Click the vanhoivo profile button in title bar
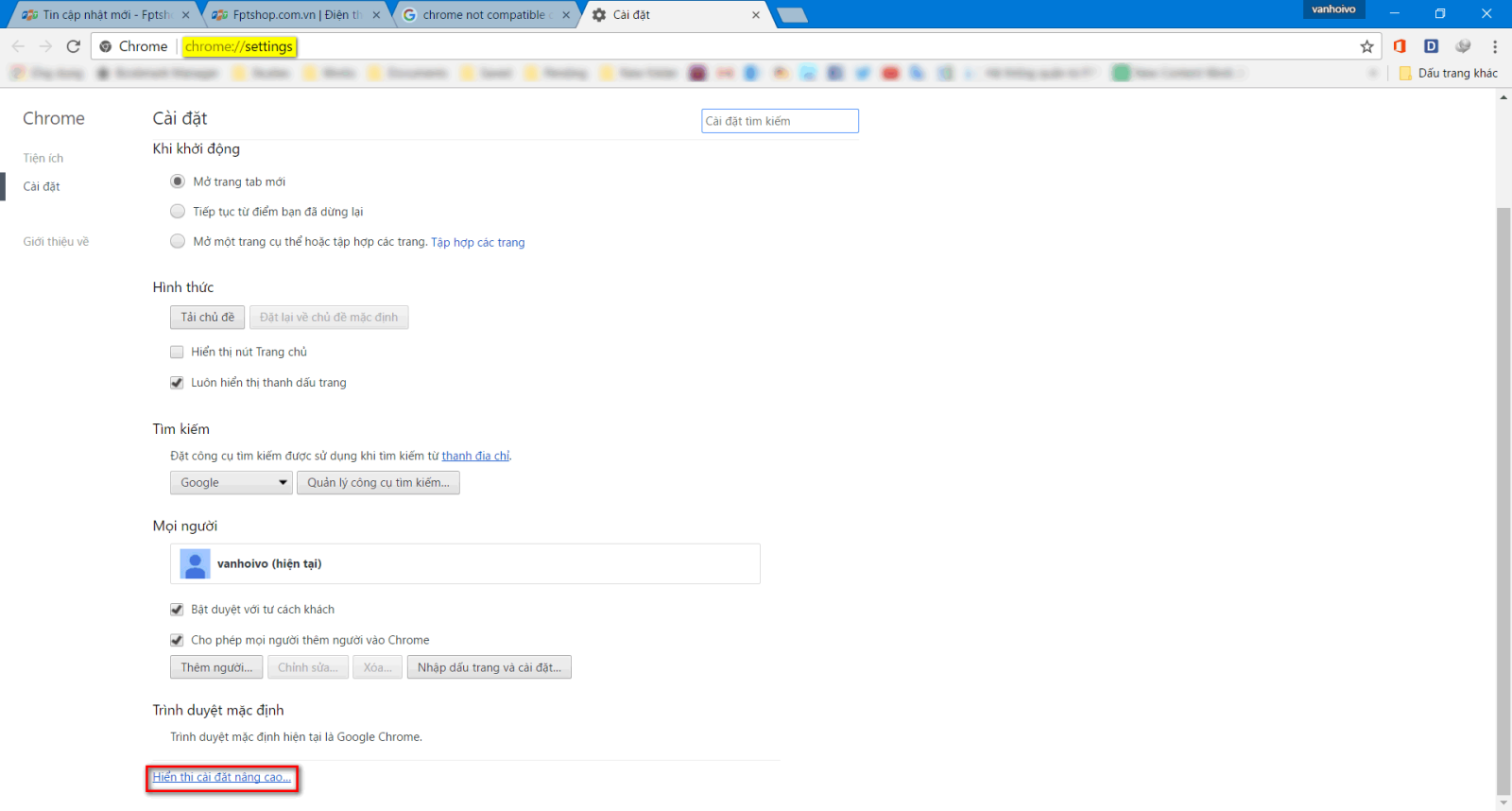The image size is (1512, 811). pos(1333,9)
